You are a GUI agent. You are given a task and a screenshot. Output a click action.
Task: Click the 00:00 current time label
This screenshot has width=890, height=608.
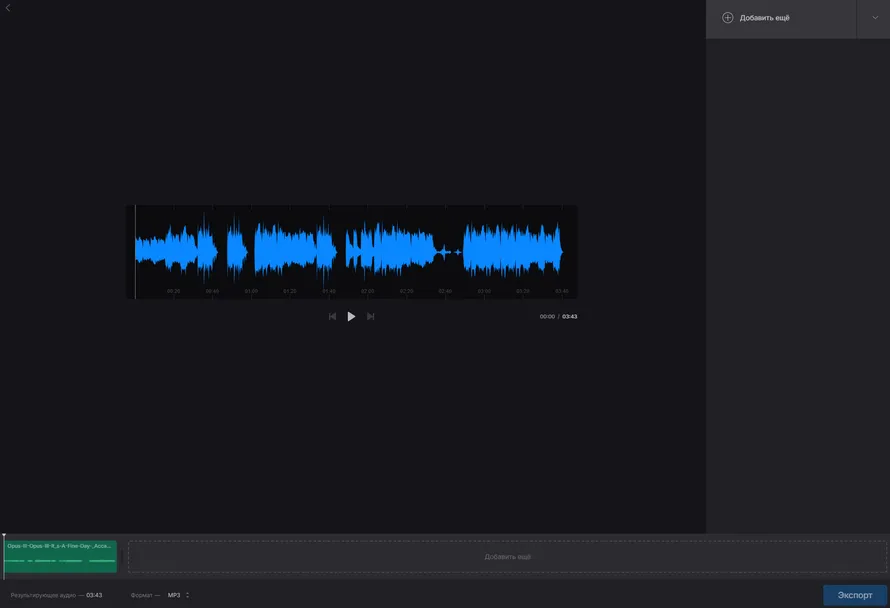(547, 316)
